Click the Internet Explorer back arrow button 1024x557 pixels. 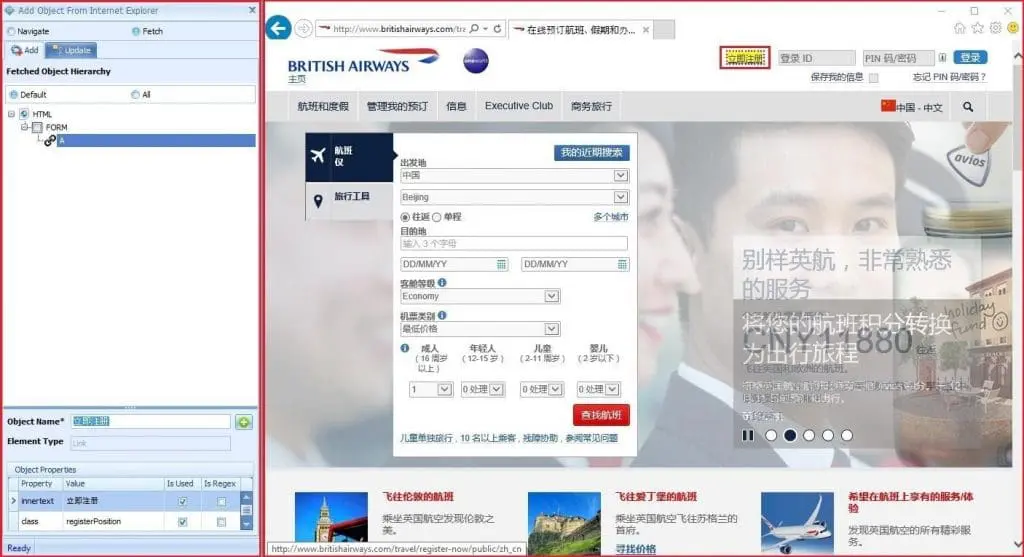(x=279, y=28)
